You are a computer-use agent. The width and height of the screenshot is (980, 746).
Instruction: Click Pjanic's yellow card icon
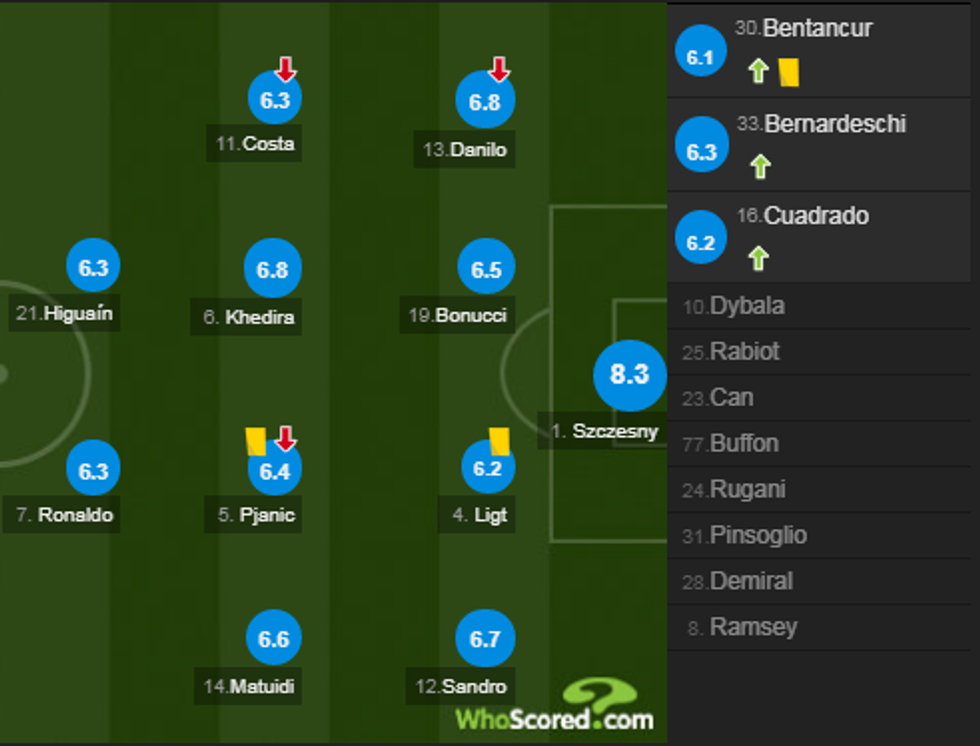pyautogui.click(x=254, y=440)
